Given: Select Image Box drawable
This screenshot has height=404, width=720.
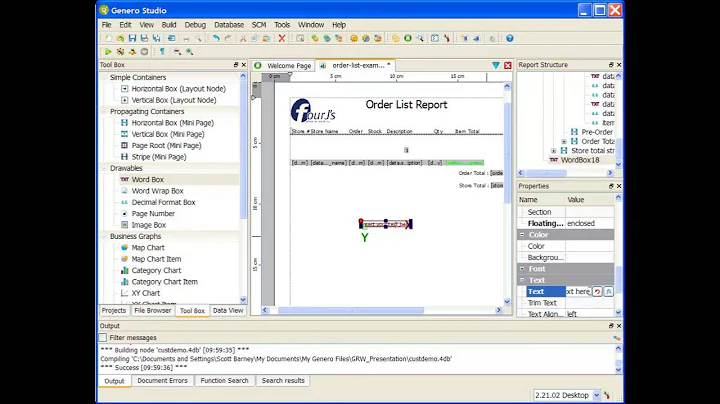Looking at the screenshot, I should pos(149,225).
